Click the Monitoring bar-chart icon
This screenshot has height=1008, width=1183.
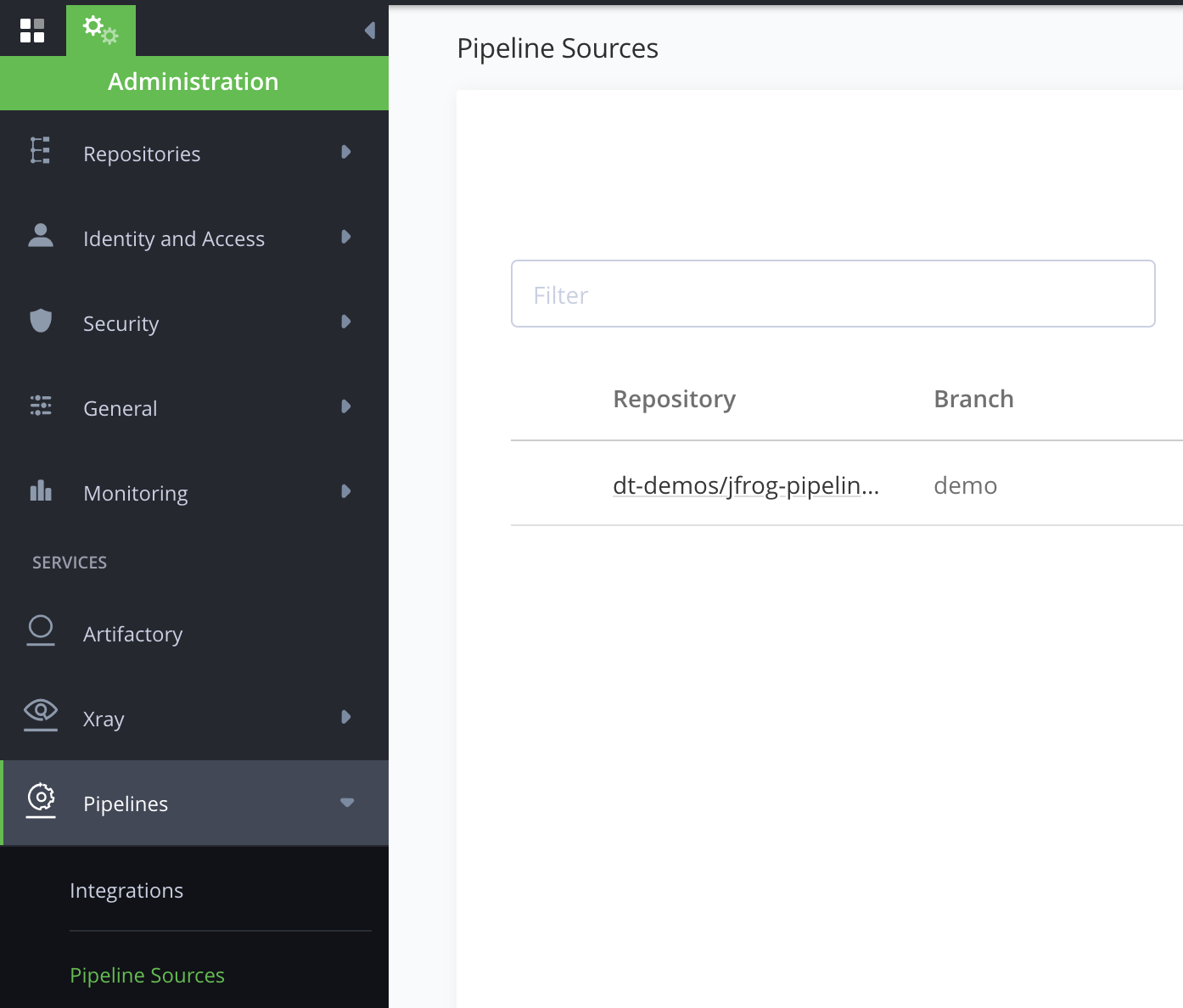[38, 492]
